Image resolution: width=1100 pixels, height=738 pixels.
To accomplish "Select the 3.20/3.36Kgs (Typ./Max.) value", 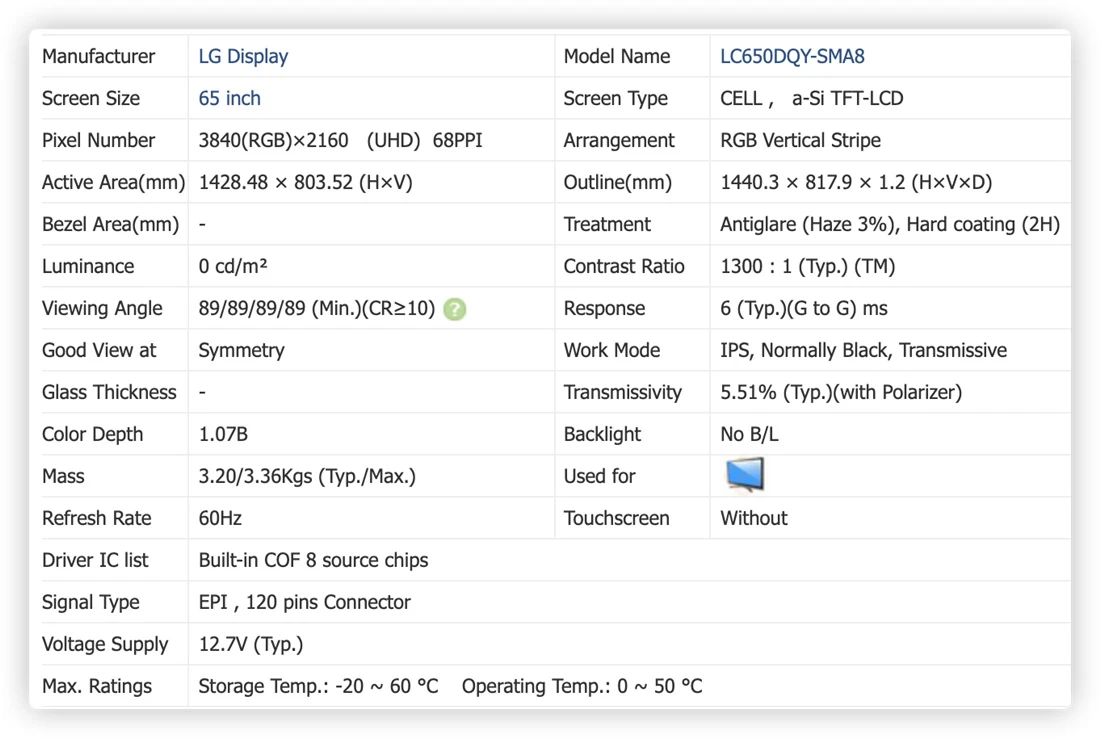I will point(307,476).
